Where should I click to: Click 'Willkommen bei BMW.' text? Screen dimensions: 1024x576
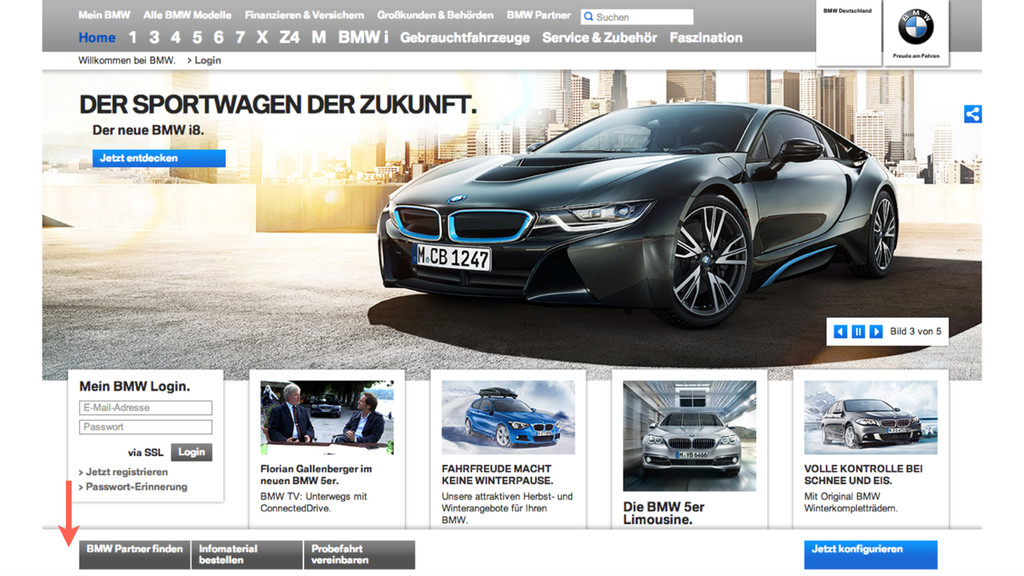pos(127,60)
